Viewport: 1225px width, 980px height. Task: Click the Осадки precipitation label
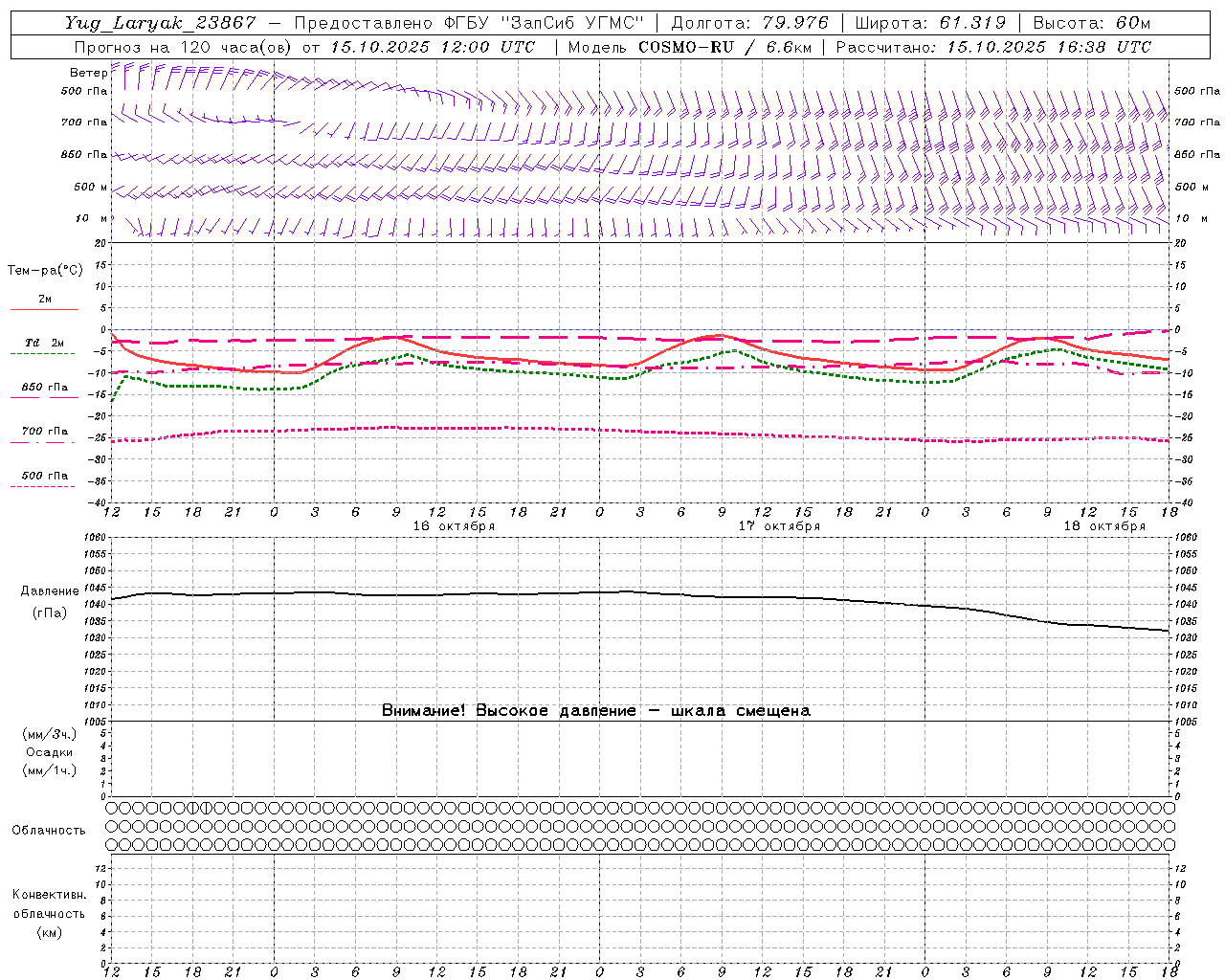coord(49,752)
